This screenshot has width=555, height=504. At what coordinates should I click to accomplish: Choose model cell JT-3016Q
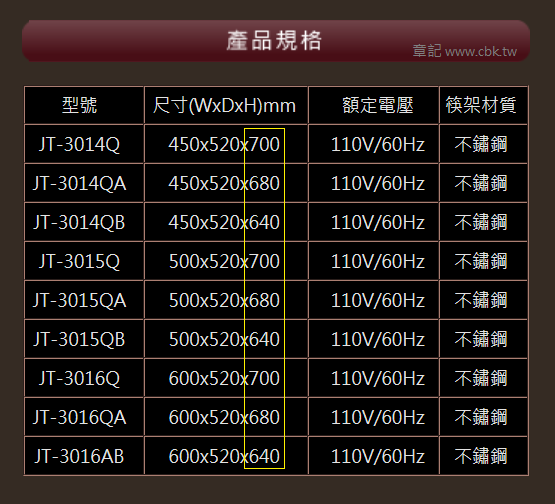click(x=84, y=378)
